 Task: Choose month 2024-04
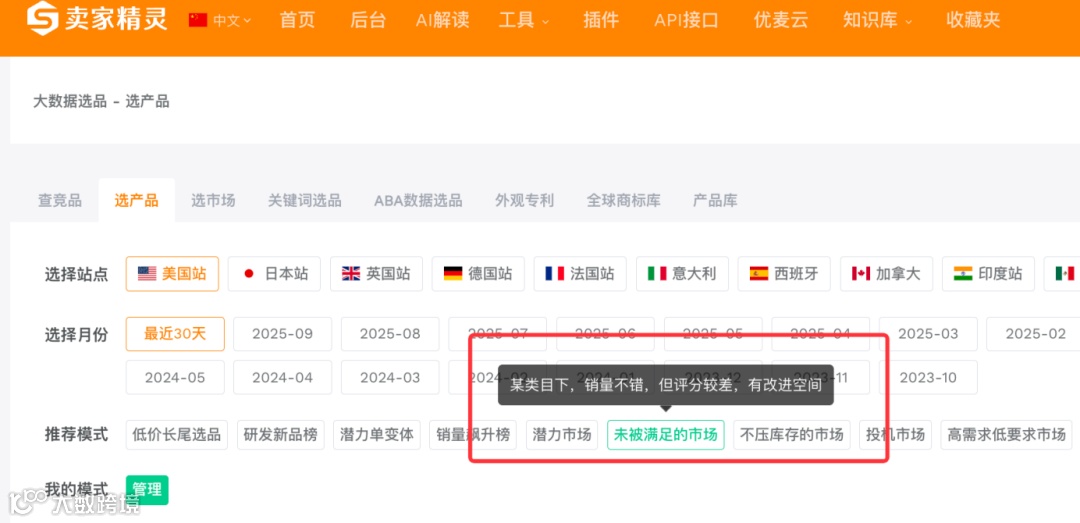pyautogui.click(x=282, y=378)
